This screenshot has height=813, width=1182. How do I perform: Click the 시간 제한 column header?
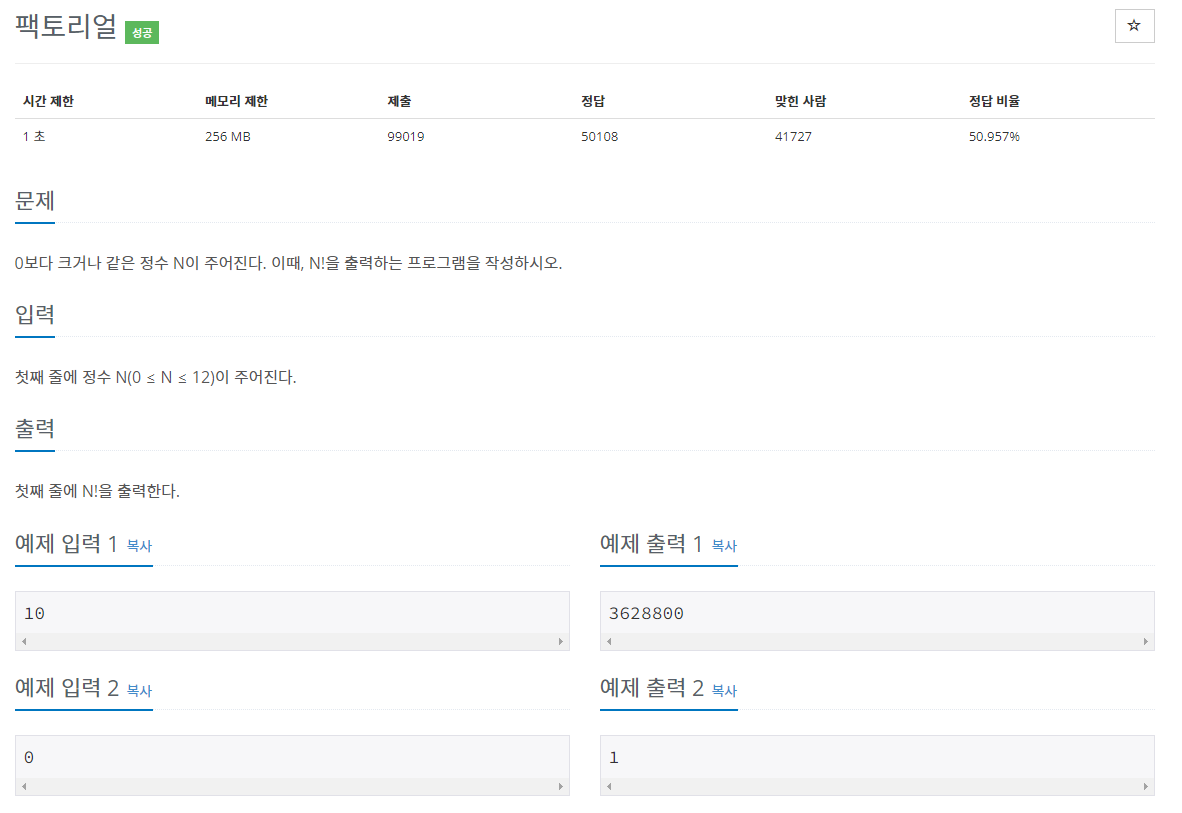point(48,101)
